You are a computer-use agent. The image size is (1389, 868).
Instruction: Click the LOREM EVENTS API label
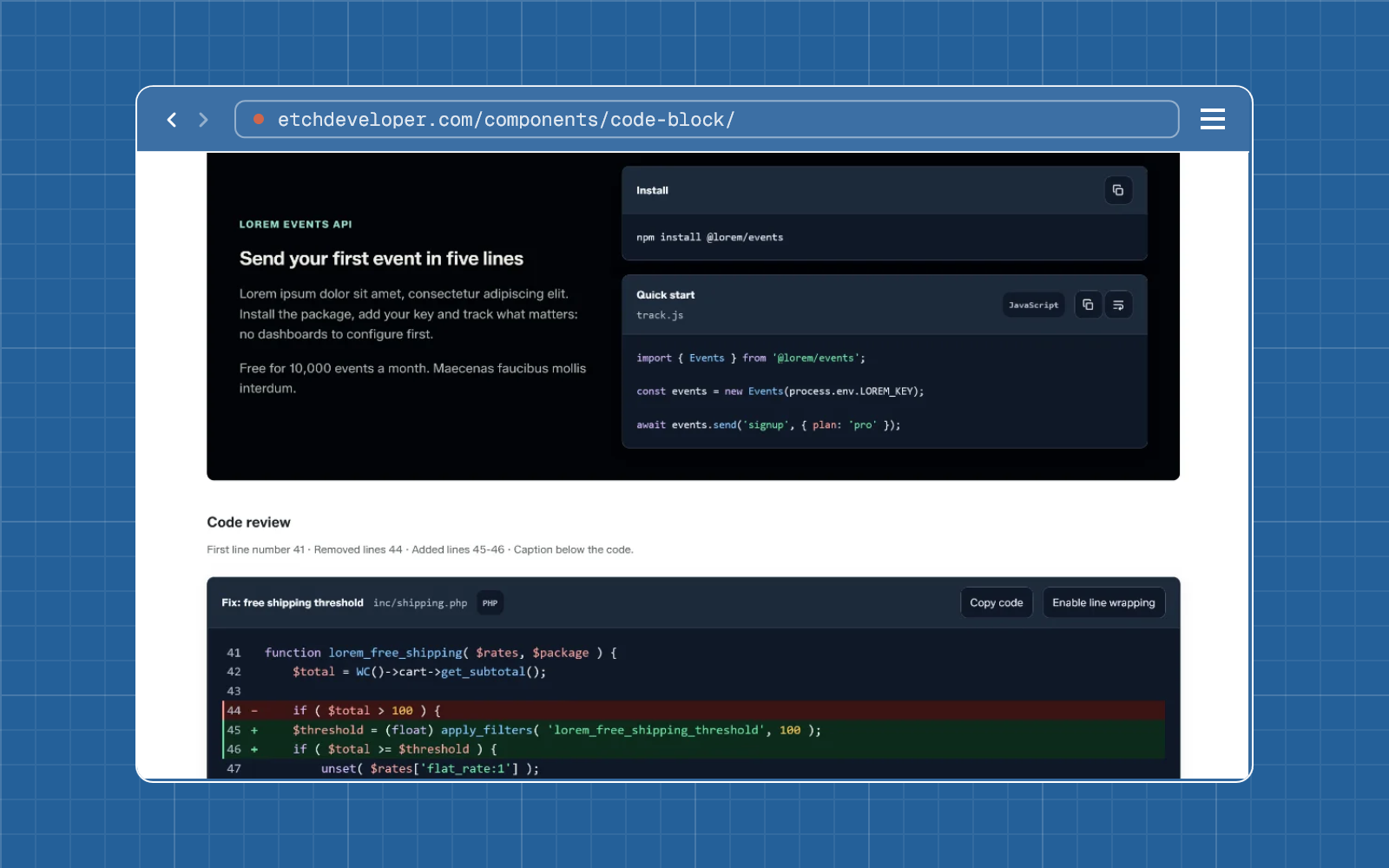pos(296,224)
